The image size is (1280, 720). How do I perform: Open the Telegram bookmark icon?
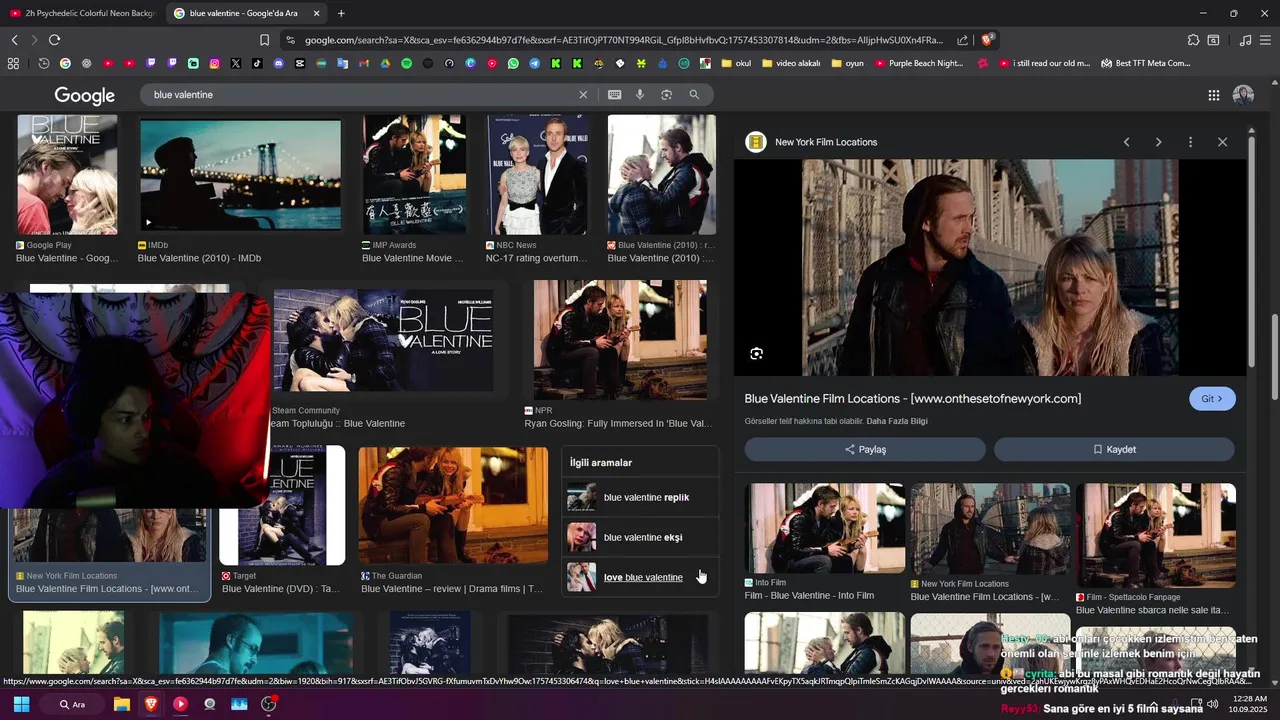point(535,63)
